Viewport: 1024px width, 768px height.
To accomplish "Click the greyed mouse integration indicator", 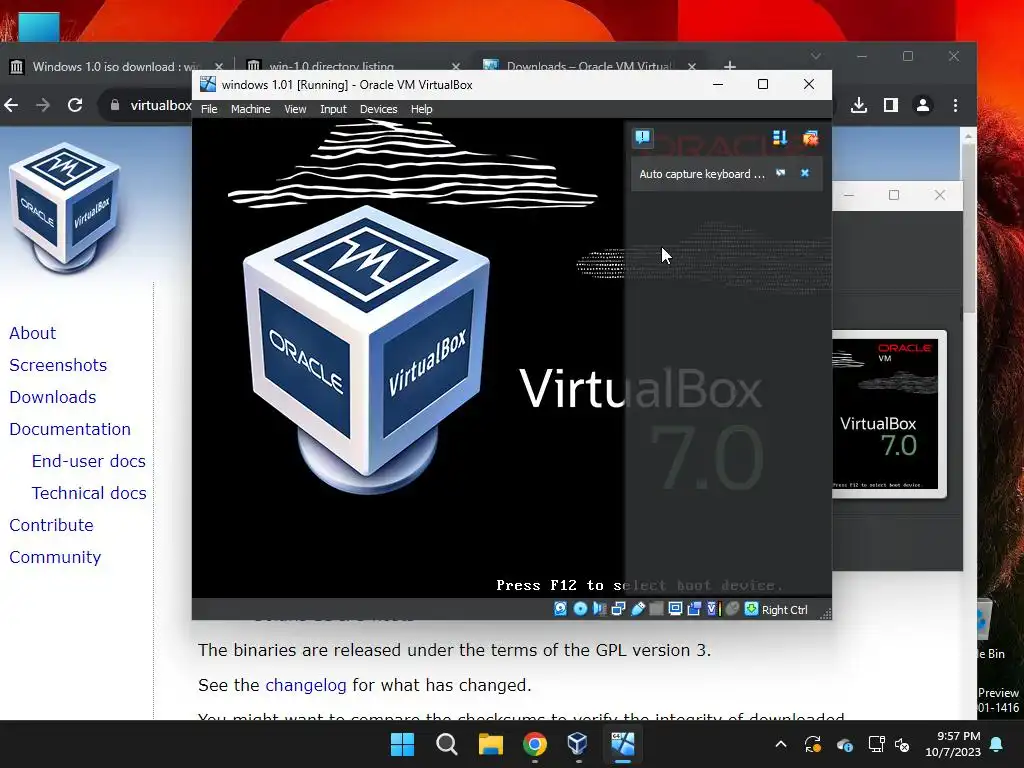I will point(732,609).
